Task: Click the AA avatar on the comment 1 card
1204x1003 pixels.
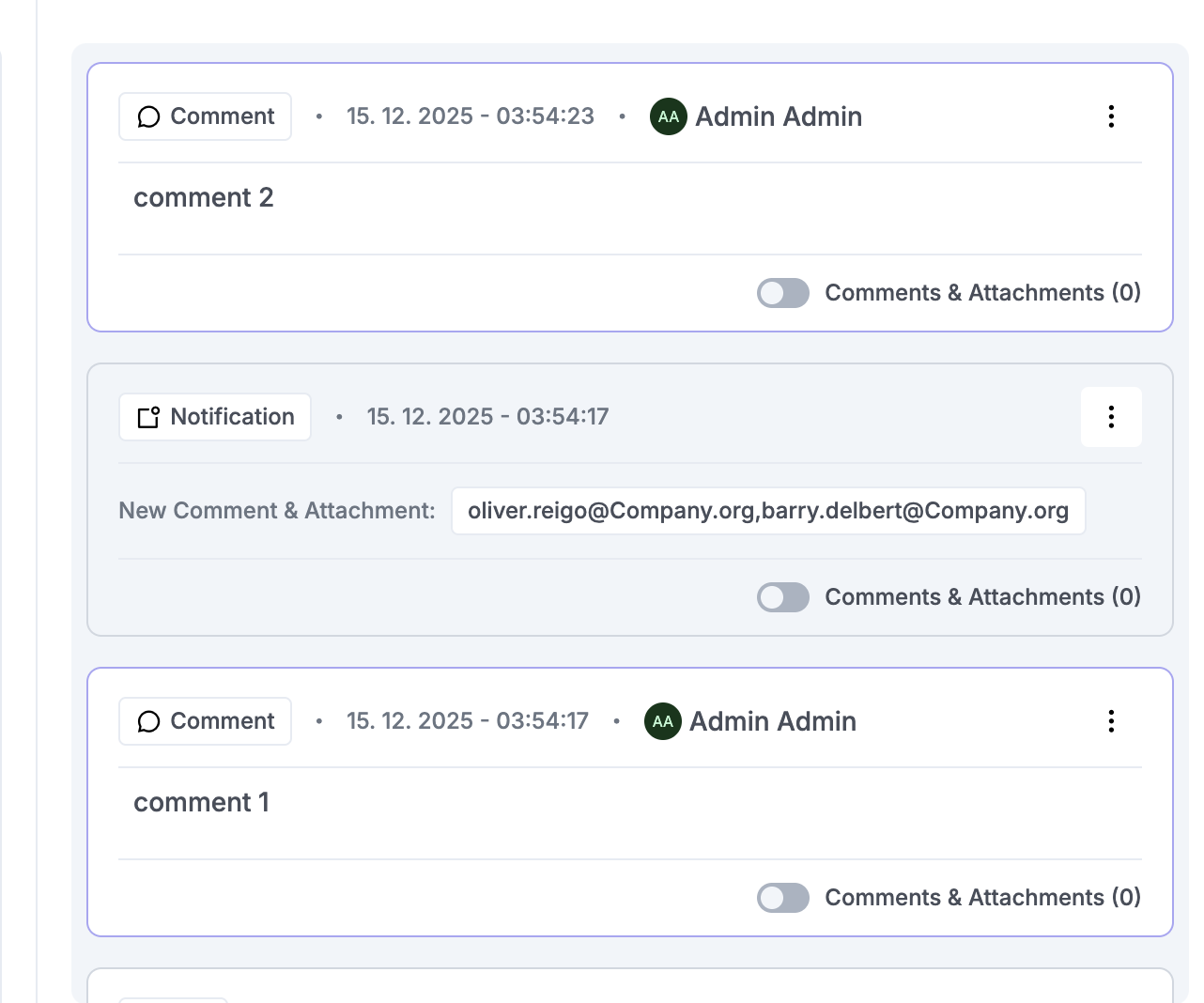Action: click(662, 721)
